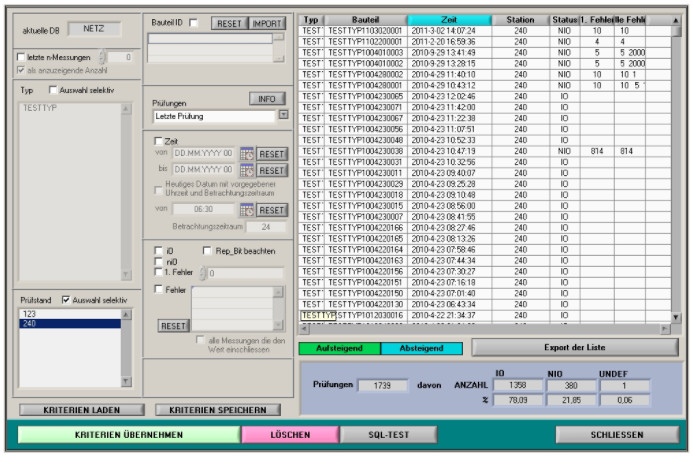This screenshot has height=457, width=693.
Task: Select green Aufsteigend sort order
Action: pyautogui.click(x=340, y=348)
